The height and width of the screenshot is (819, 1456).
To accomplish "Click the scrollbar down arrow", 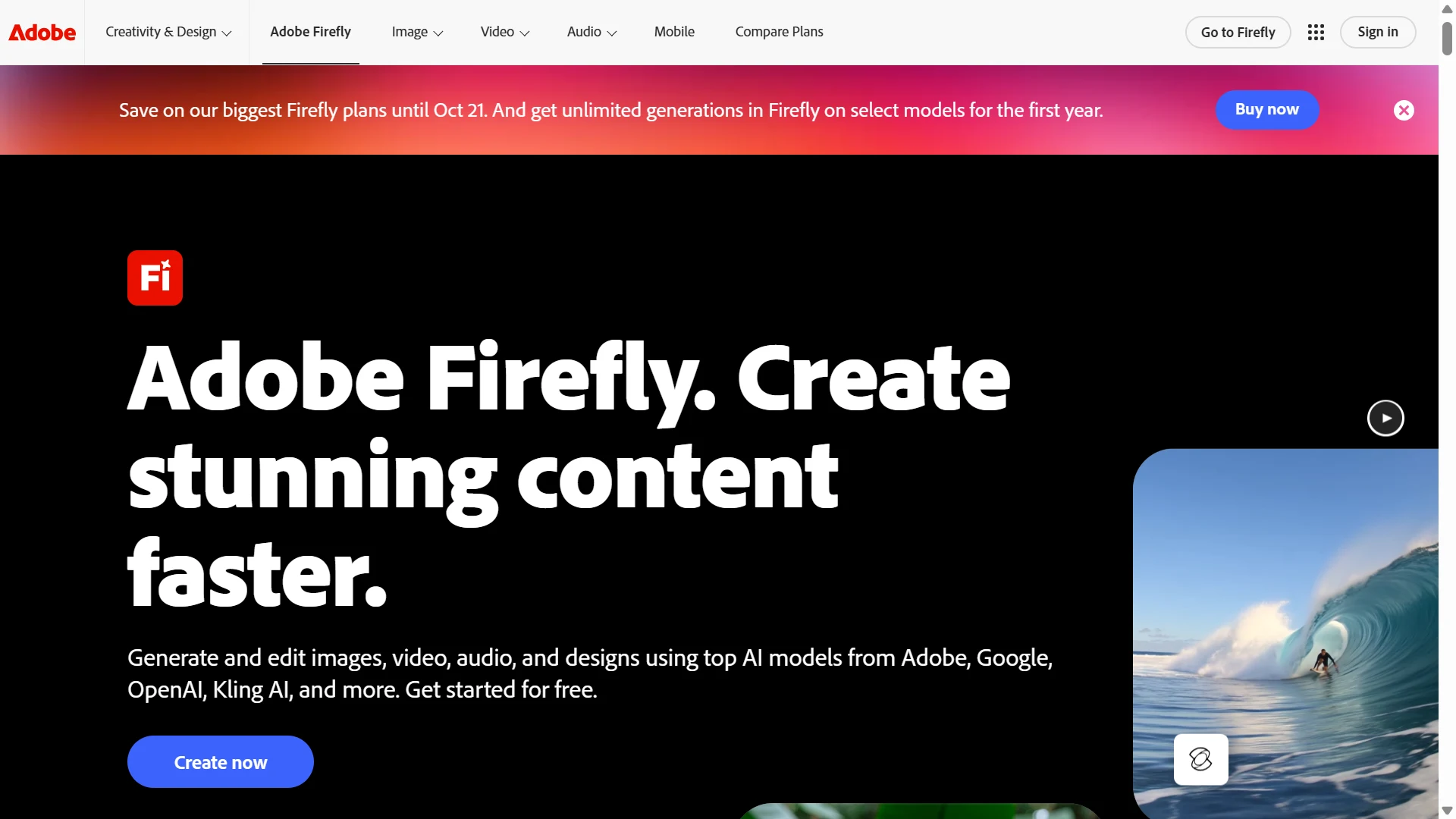I will (x=1447, y=811).
